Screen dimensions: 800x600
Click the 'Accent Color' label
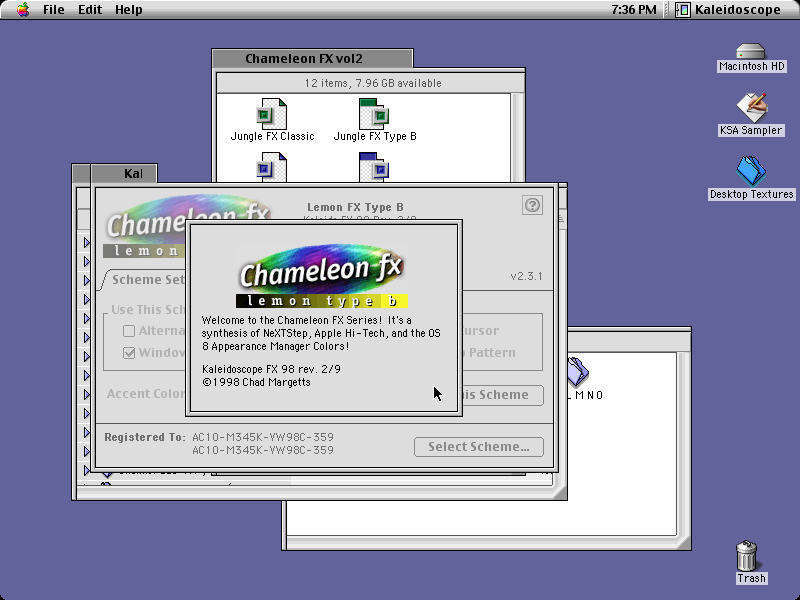146,393
